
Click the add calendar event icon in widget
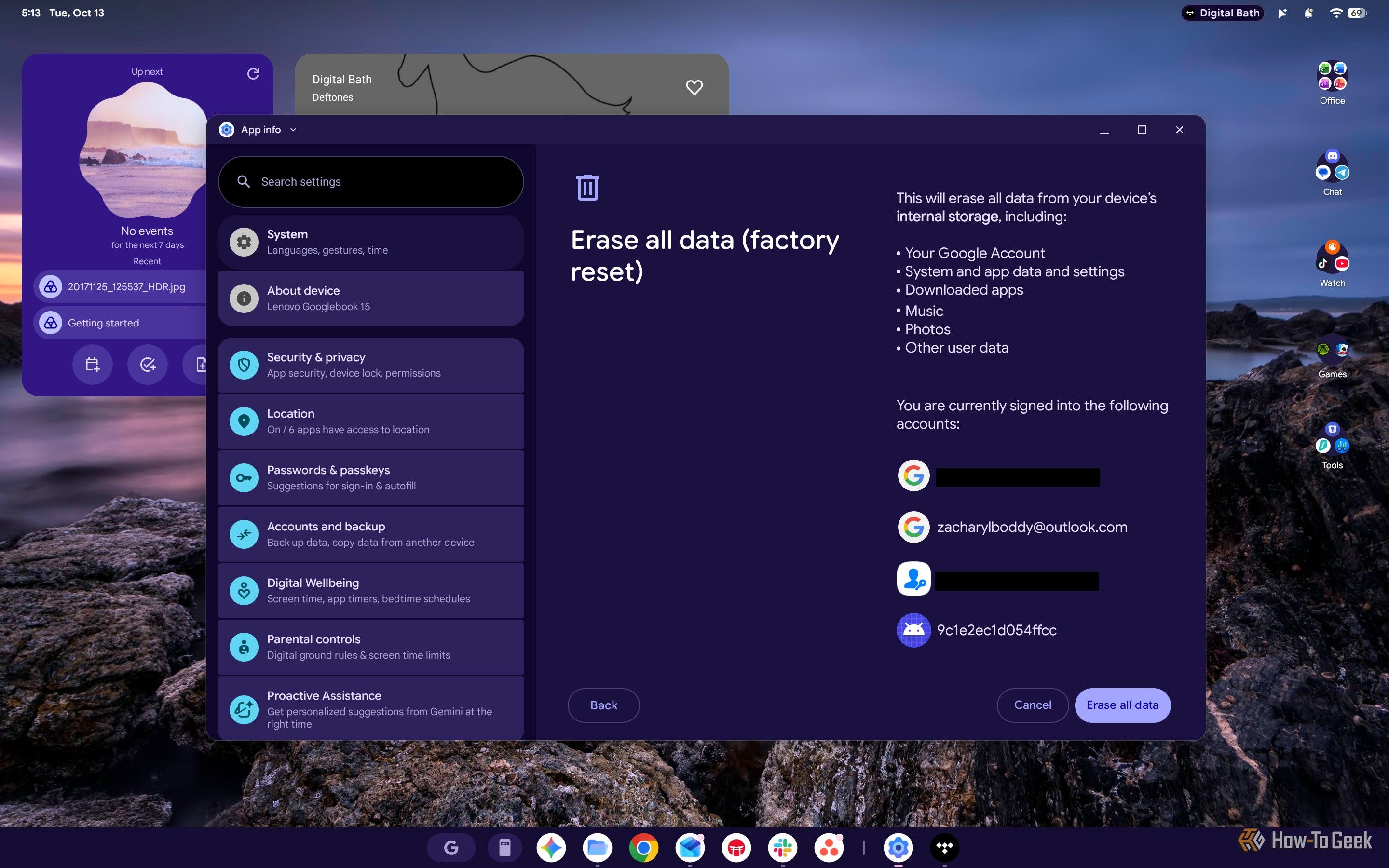point(93,364)
